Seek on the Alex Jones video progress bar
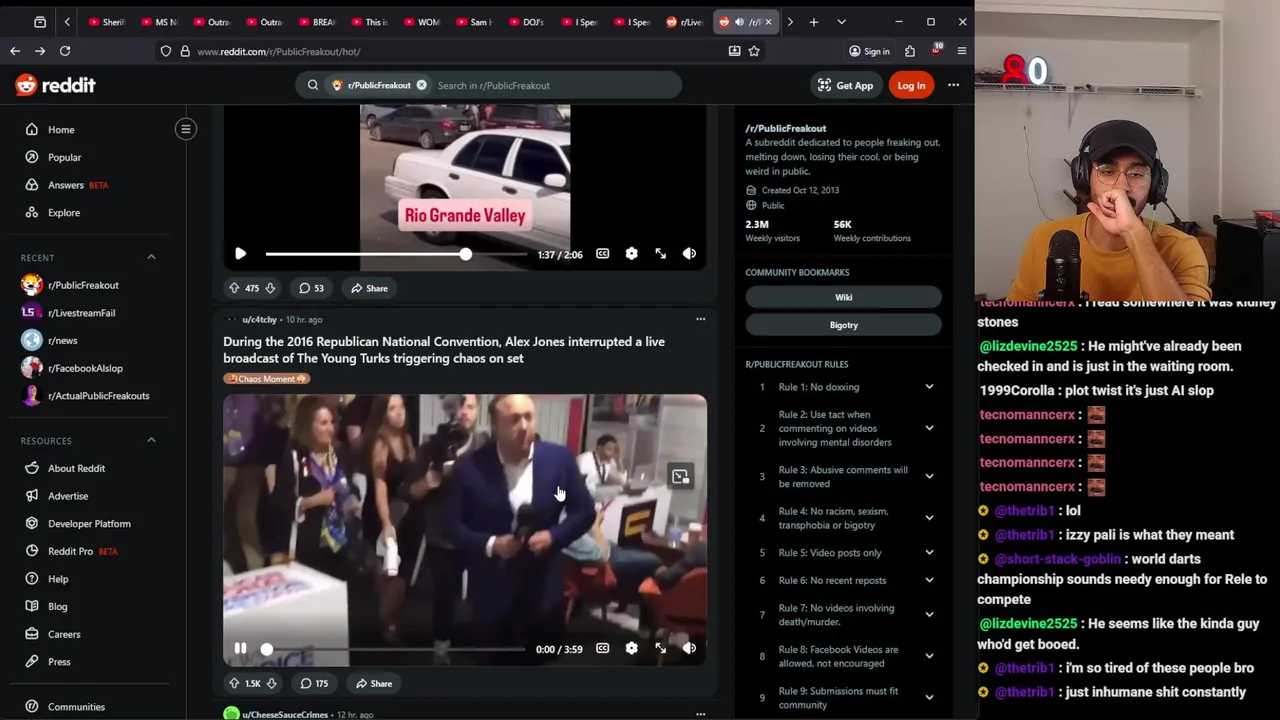Image resolution: width=1280 pixels, height=720 pixels. coord(396,648)
